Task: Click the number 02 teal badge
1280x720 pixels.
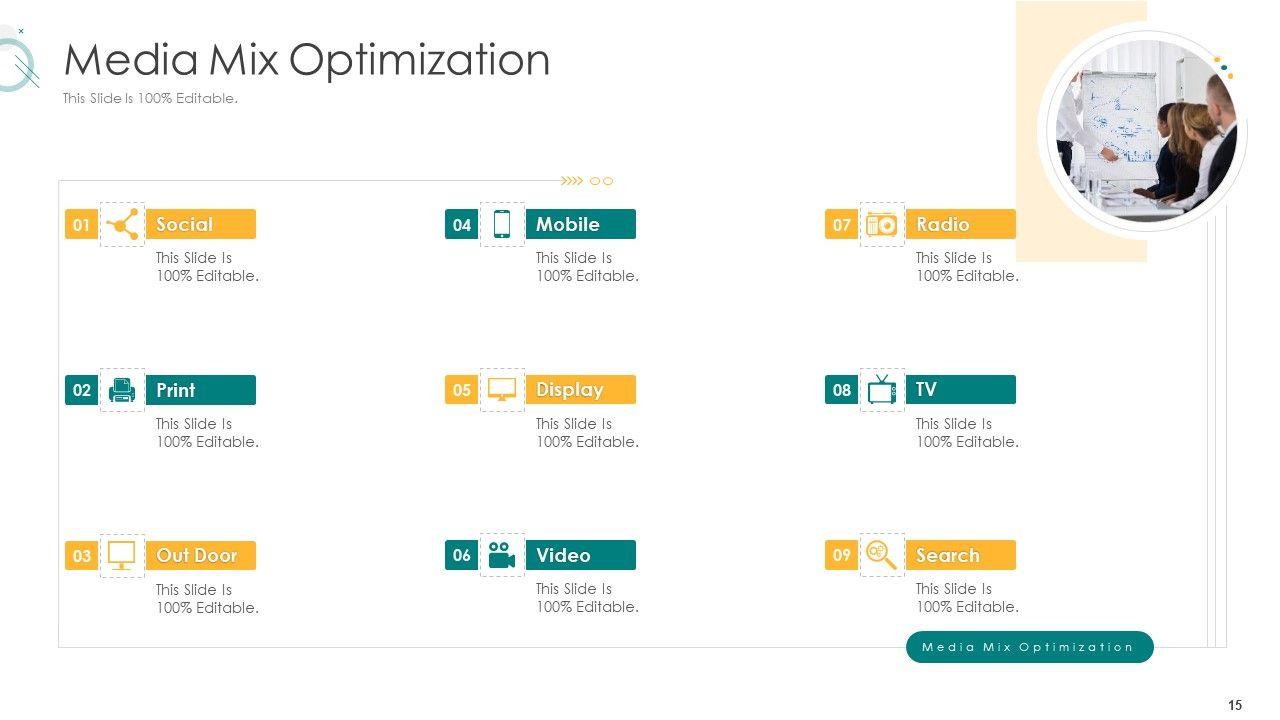Action: click(x=82, y=390)
